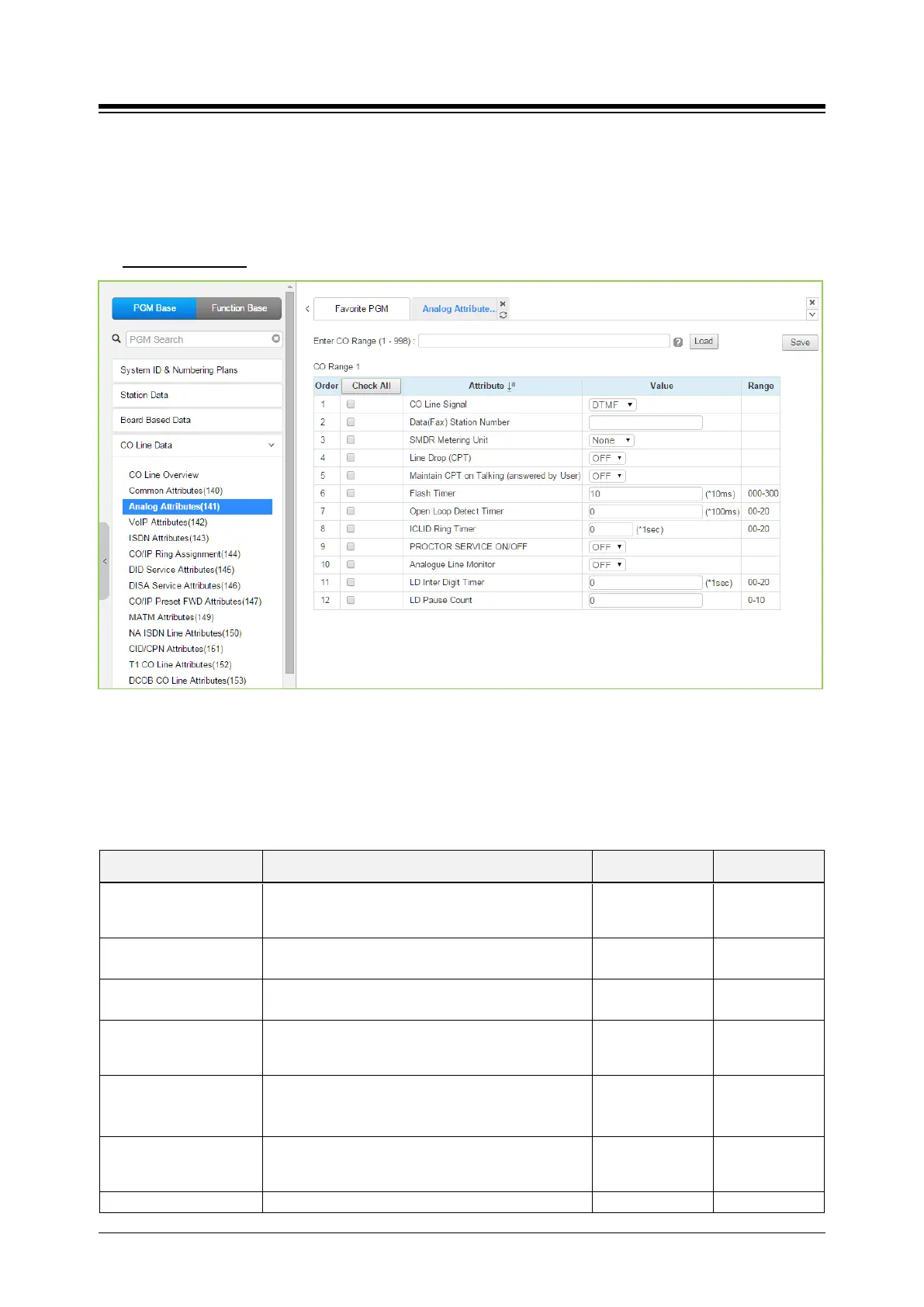
Task: Open the Analogue Line Monitor dropdown
Action: click(607, 565)
